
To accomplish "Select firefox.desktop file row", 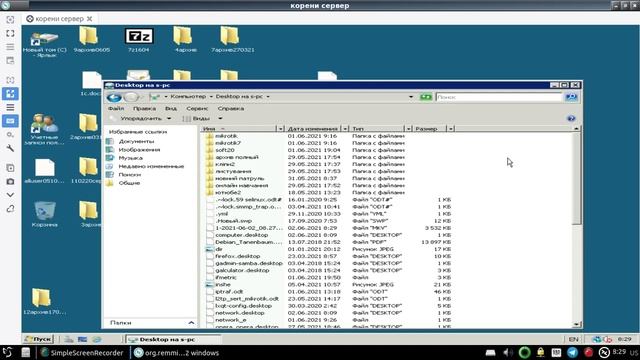I will [x=328, y=256].
